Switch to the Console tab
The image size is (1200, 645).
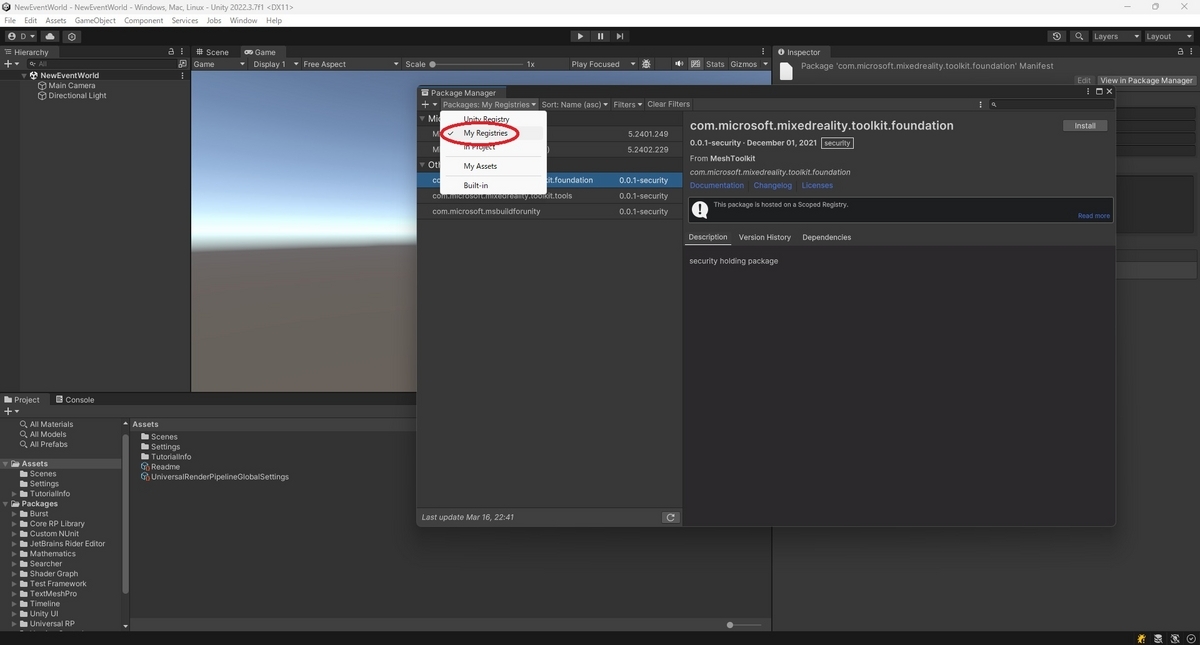click(75, 399)
